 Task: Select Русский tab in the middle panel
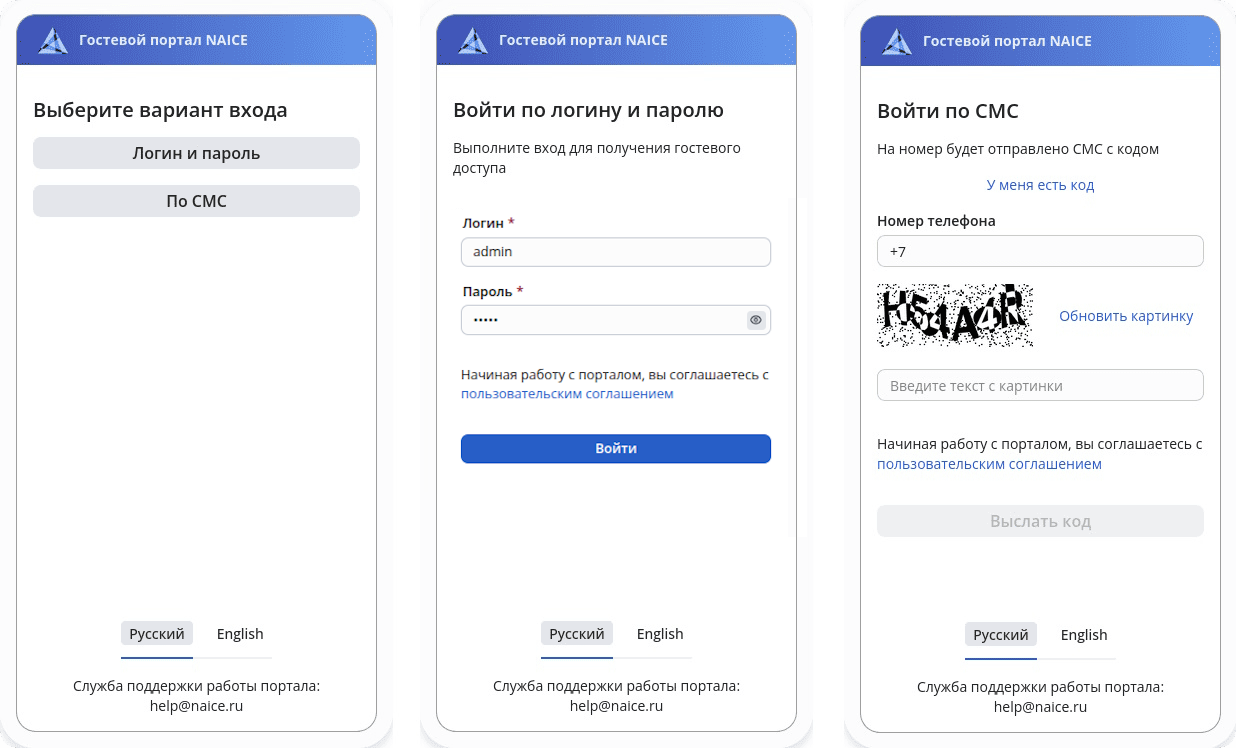pos(577,634)
